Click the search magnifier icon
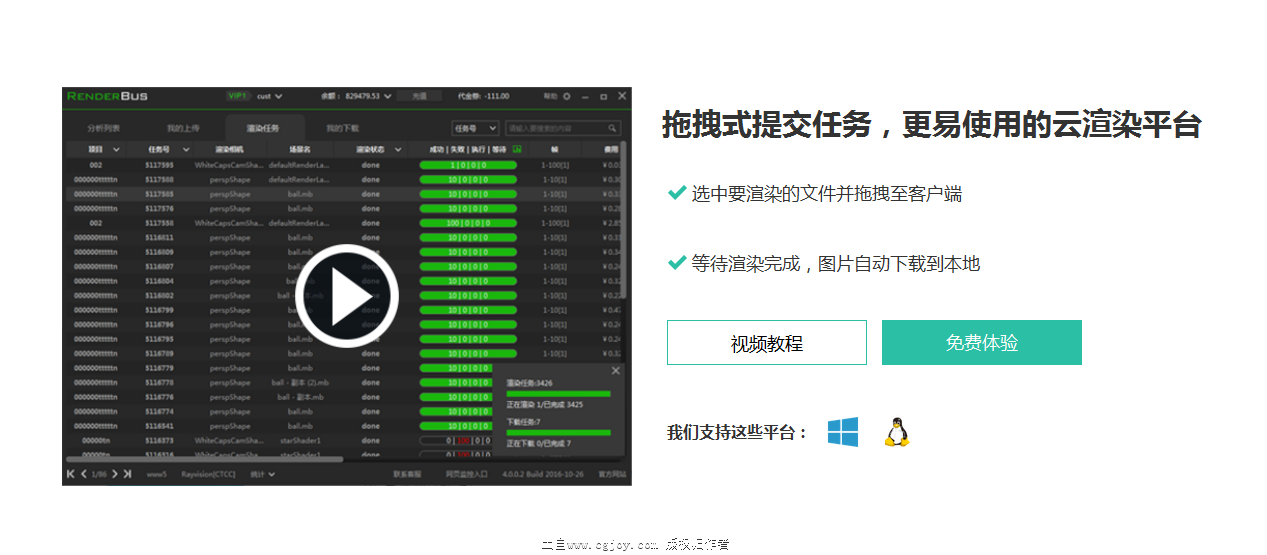Viewport: 1267px width, 555px height. click(613, 128)
